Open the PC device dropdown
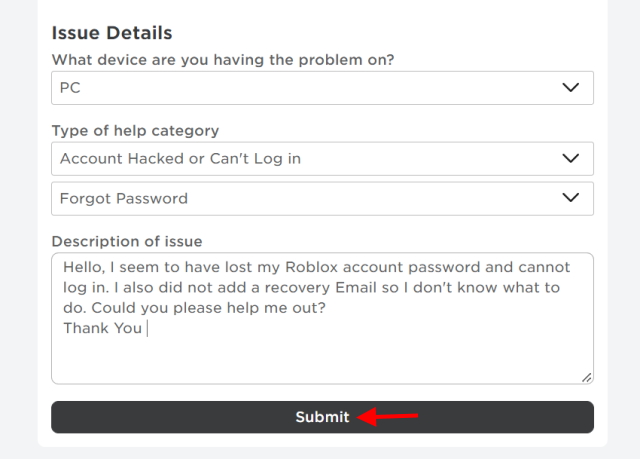 click(x=300, y=88)
